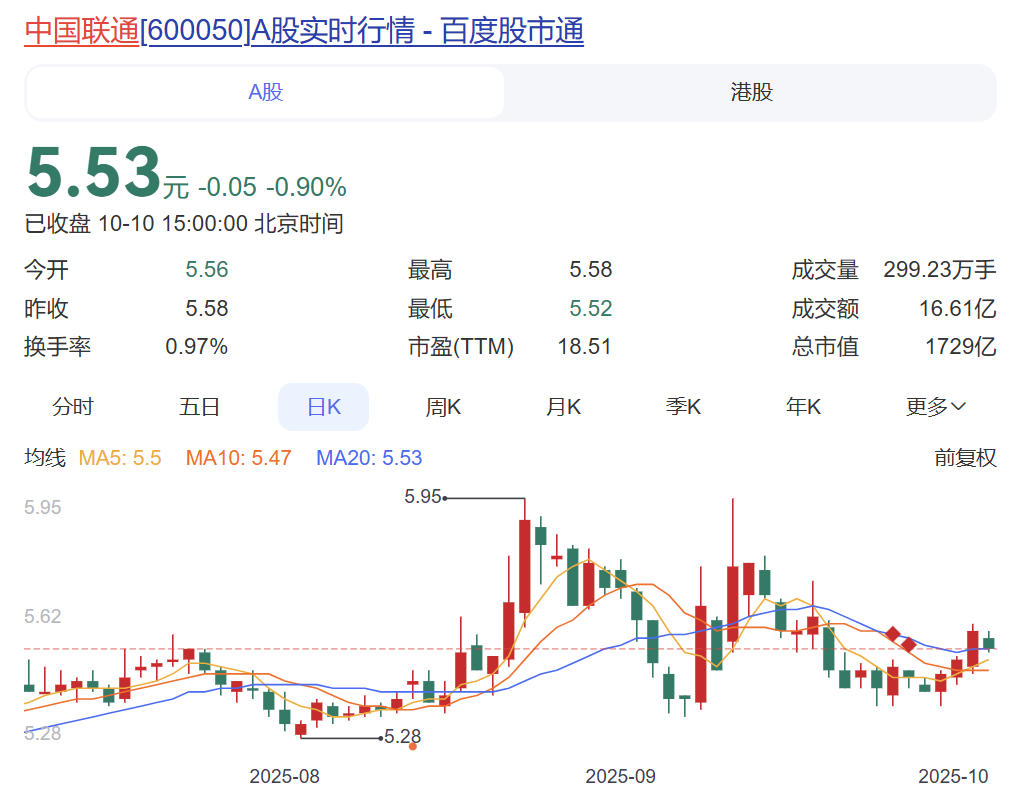The height and width of the screenshot is (806, 1016).
Task: Show the 月K monthly candlestick chart
Action: 563,407
